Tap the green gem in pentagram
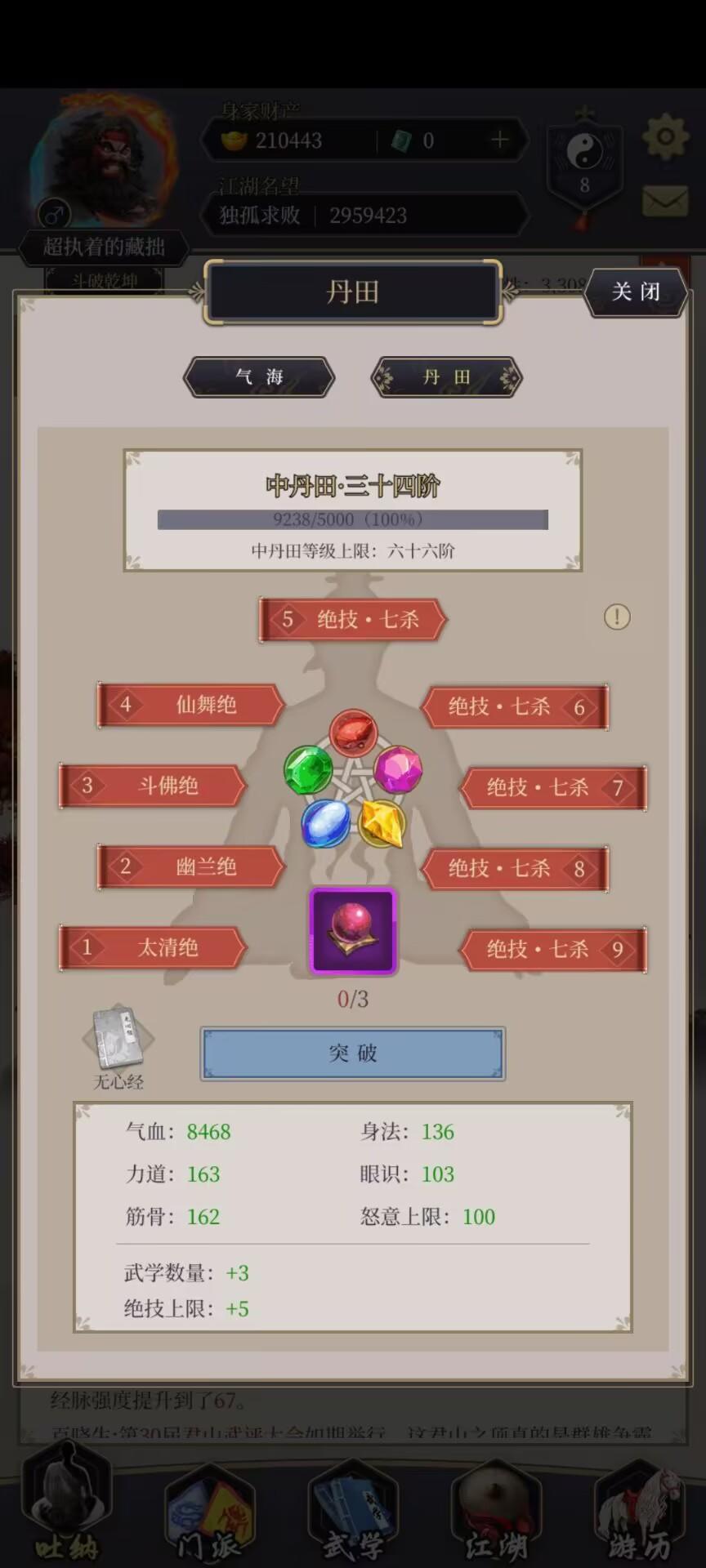Image resolution: width=706 pixels, height=1568 pixels. [309, 769]
